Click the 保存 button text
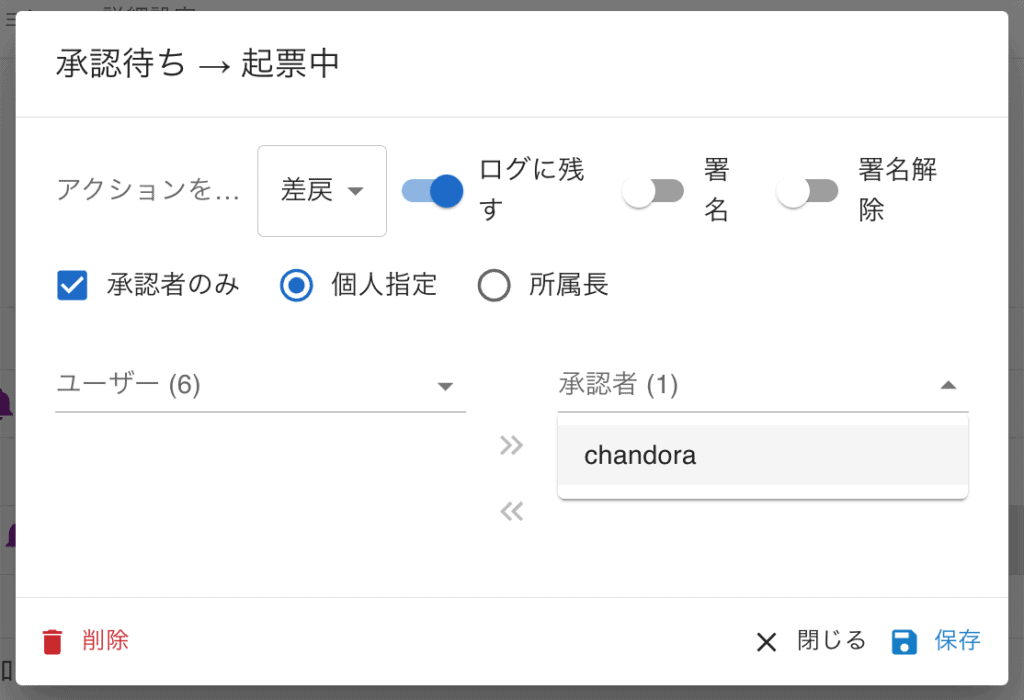This screenshot has width=1024, height=700. tap(957, 641)
